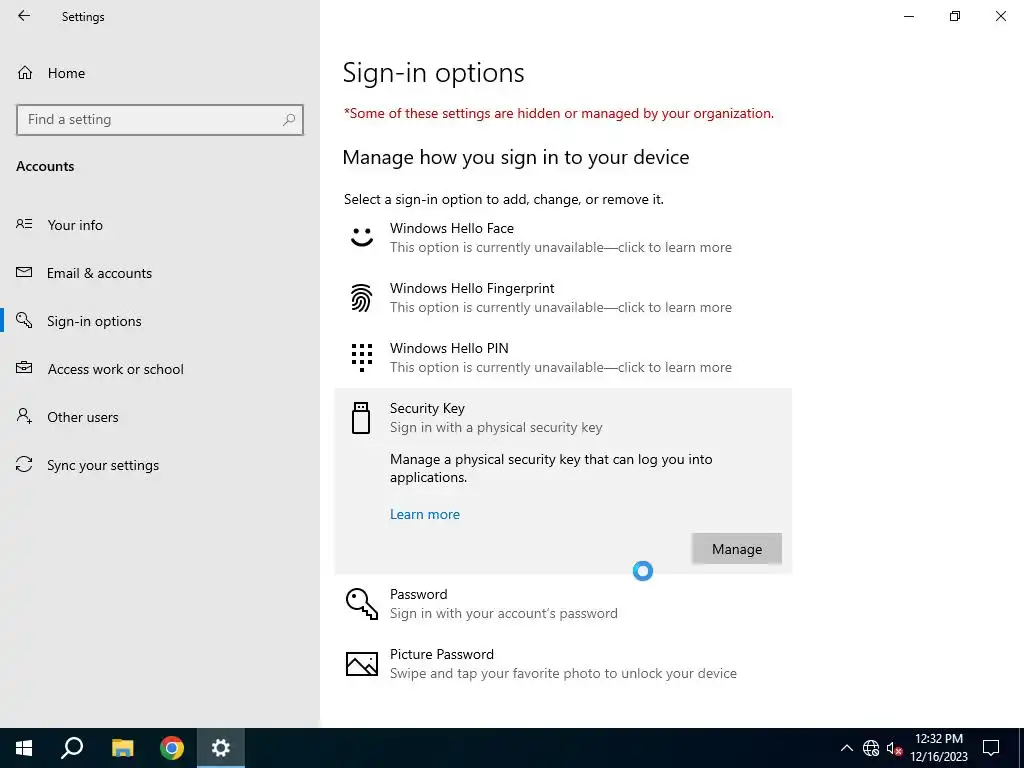Focus the Find a setting search box
This screenshot has width=1024, height=768.
pos(159,120)
